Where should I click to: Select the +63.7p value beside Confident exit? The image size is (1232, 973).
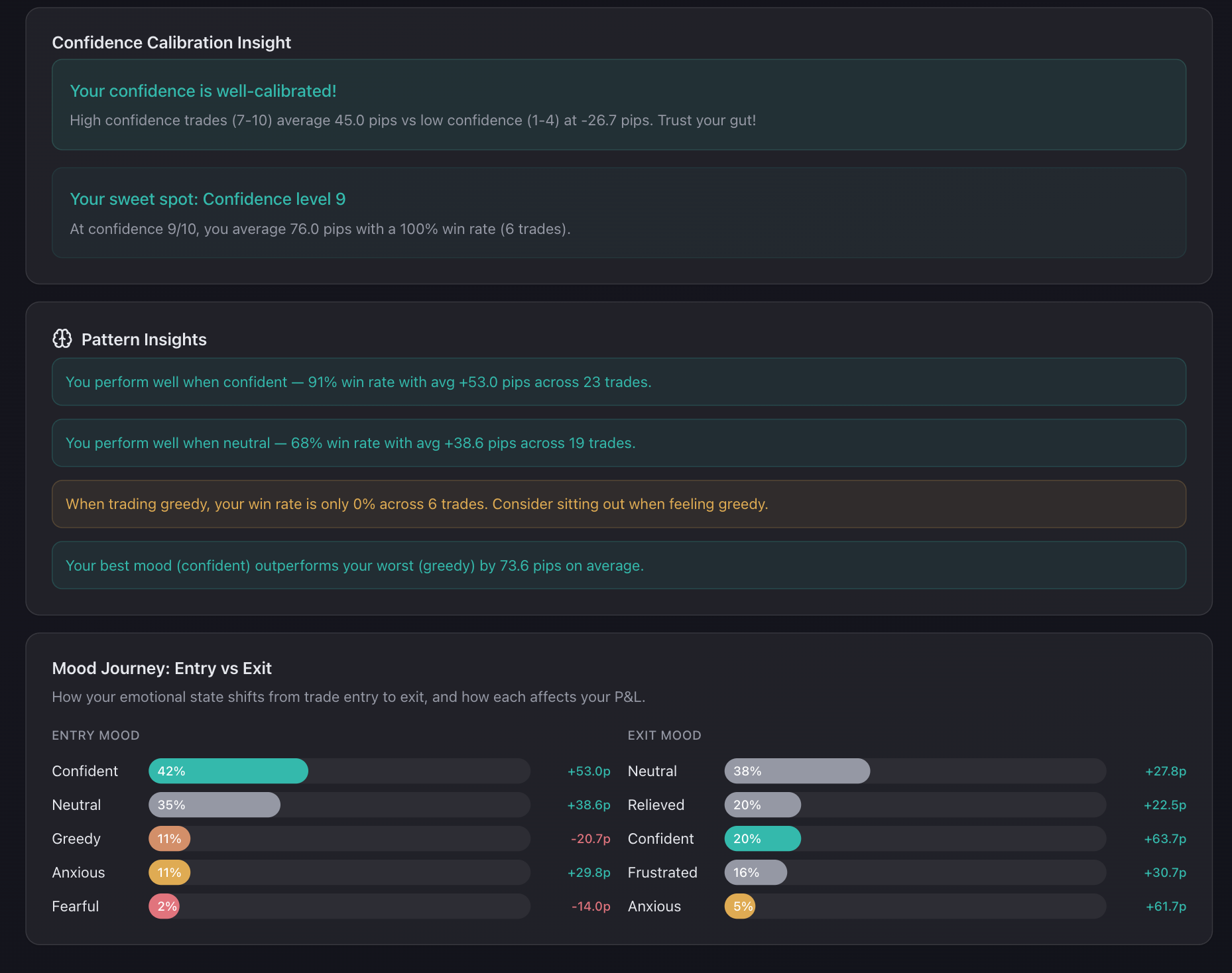[x=1164, y=838]
